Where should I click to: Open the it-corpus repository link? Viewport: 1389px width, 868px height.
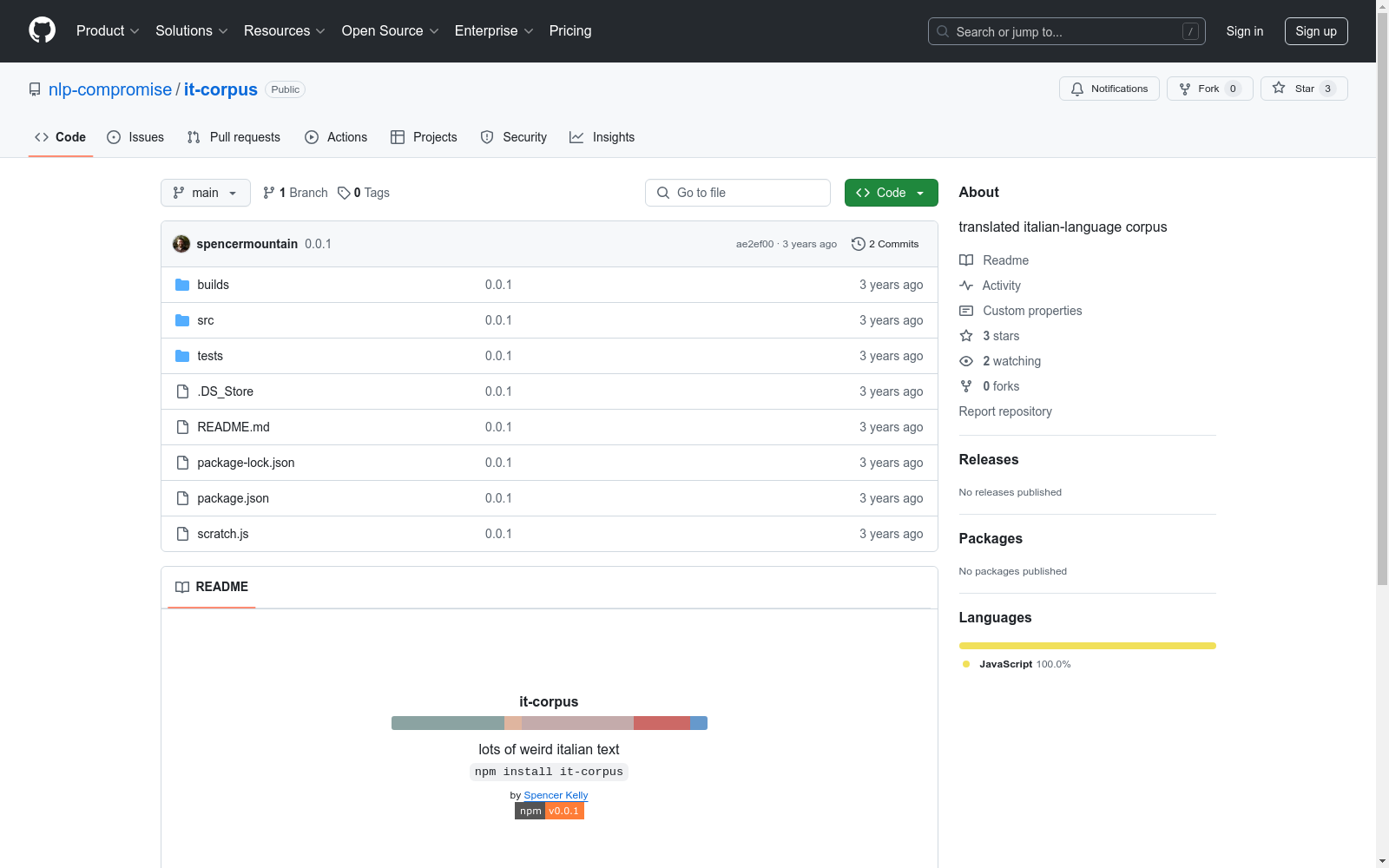(221, 89)
